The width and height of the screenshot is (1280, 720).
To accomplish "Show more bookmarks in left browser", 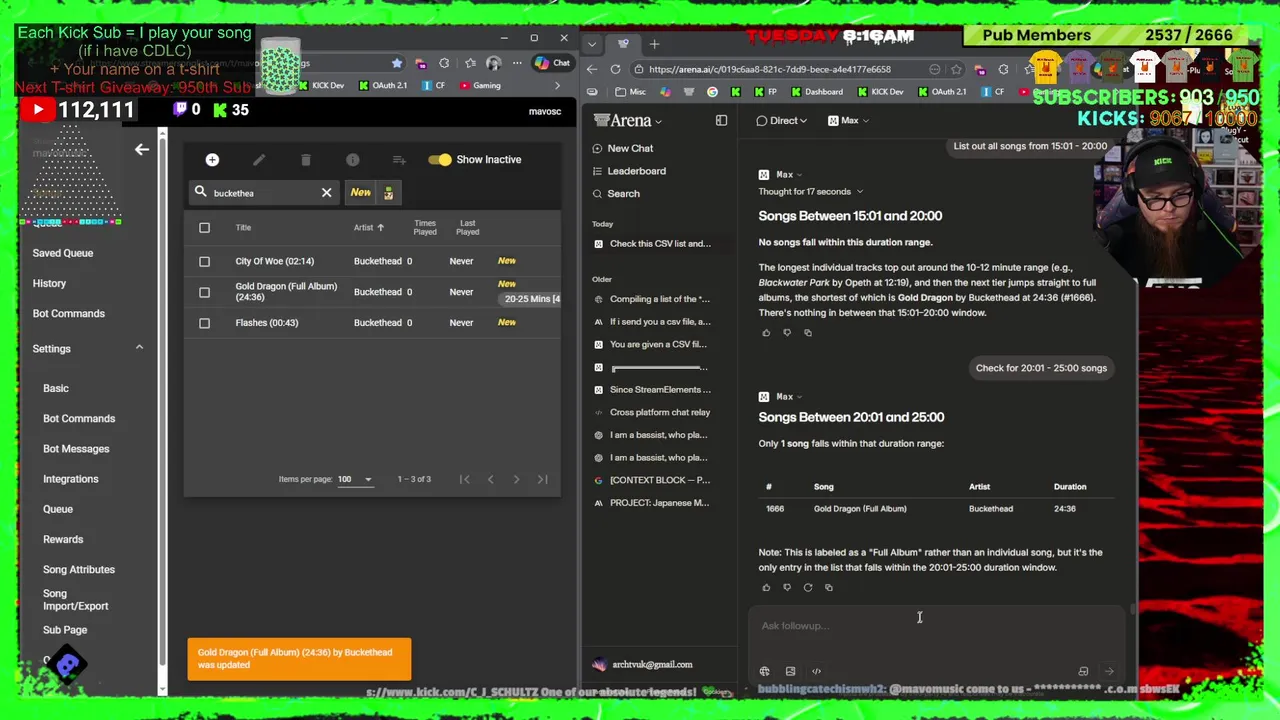I will 557,85.
